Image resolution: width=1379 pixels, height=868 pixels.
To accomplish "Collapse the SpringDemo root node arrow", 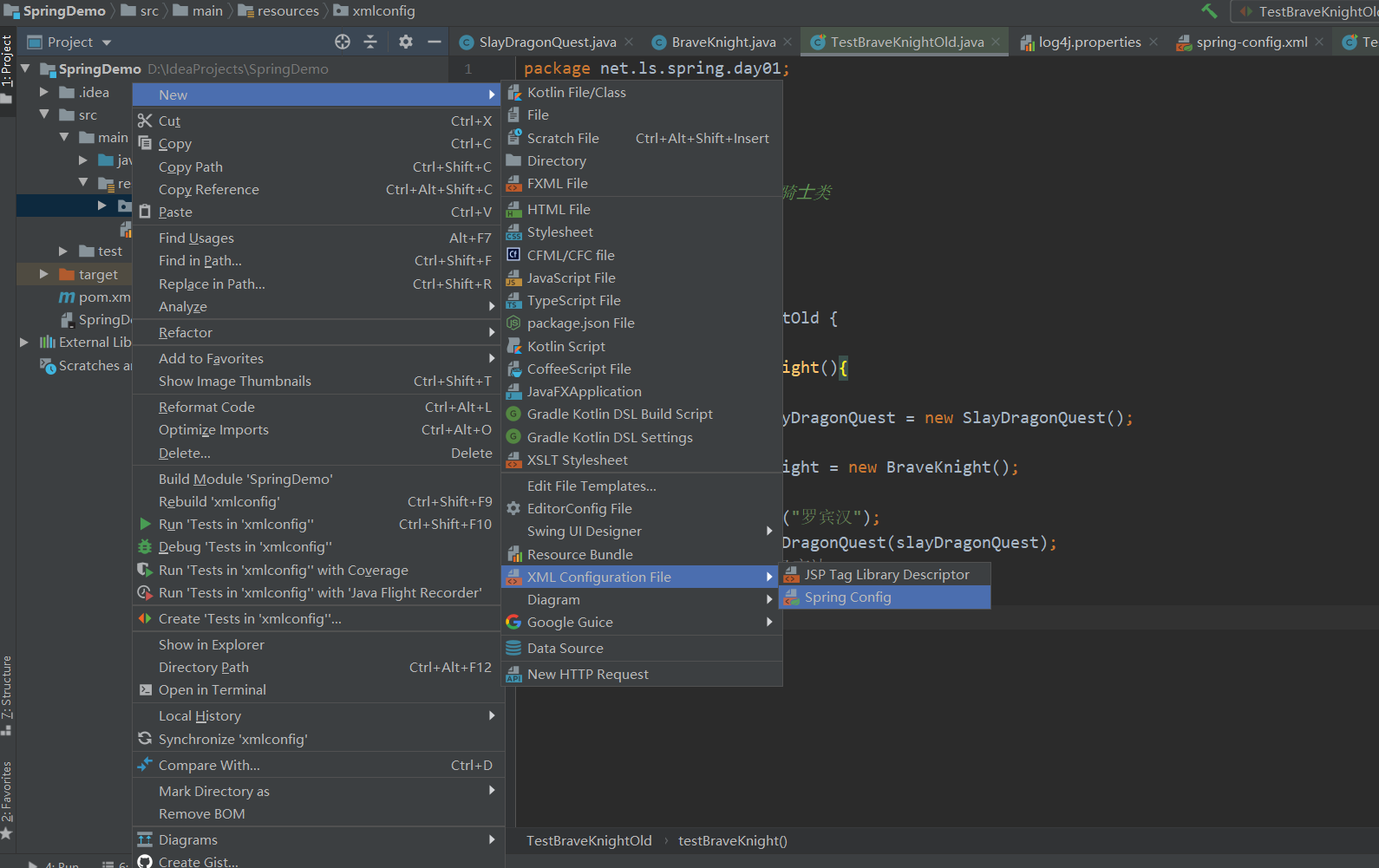I will 25,69.
